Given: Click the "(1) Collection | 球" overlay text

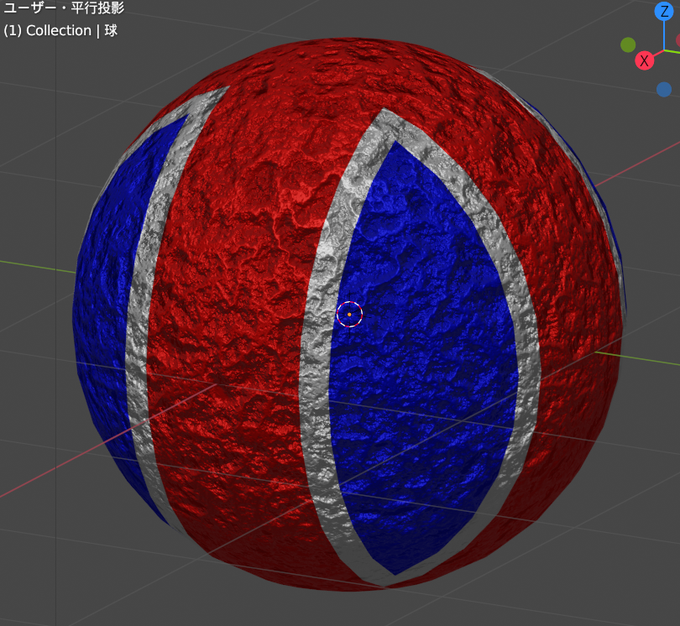Looking at the screenshot, I should pyautogui.click(x=60, y=31).
